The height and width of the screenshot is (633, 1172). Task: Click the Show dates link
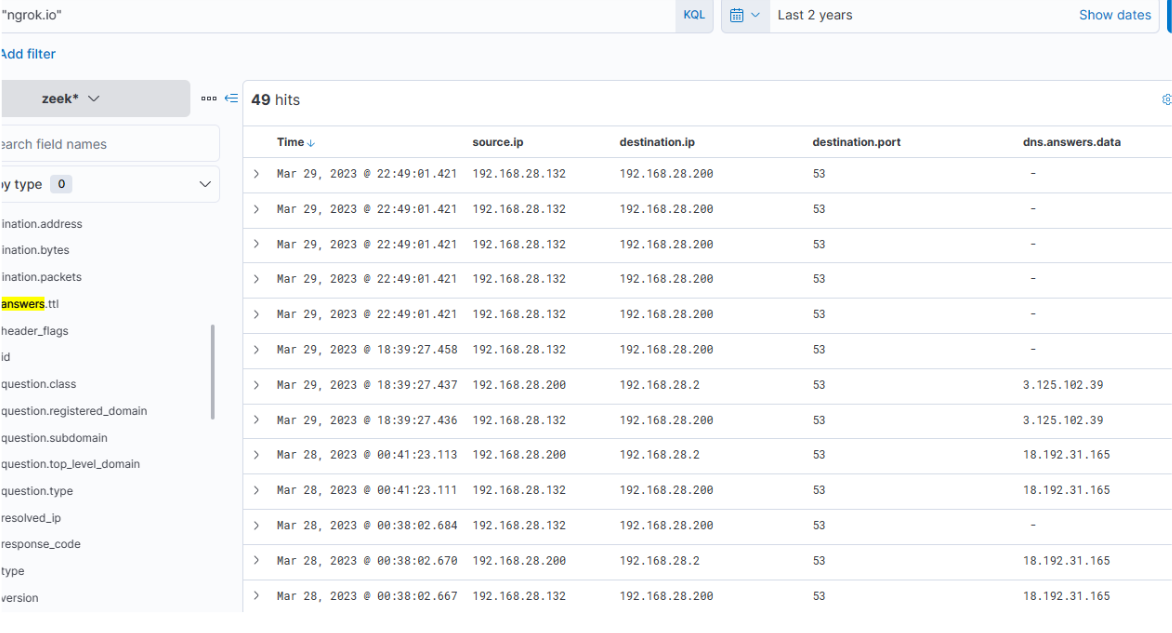point(1114,15)
